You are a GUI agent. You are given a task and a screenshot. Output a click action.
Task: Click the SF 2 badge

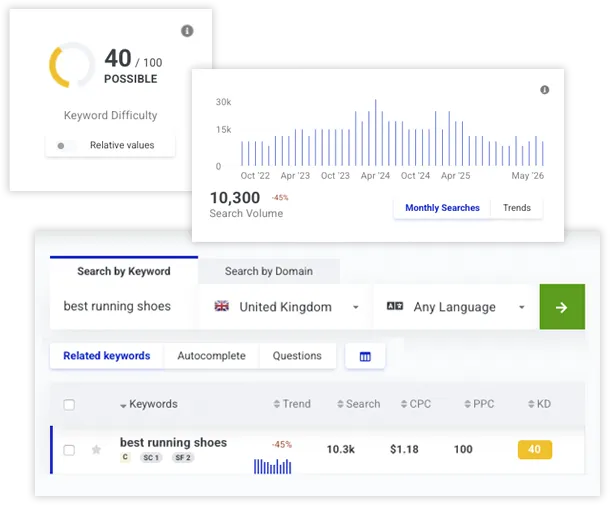click(183, 458)
